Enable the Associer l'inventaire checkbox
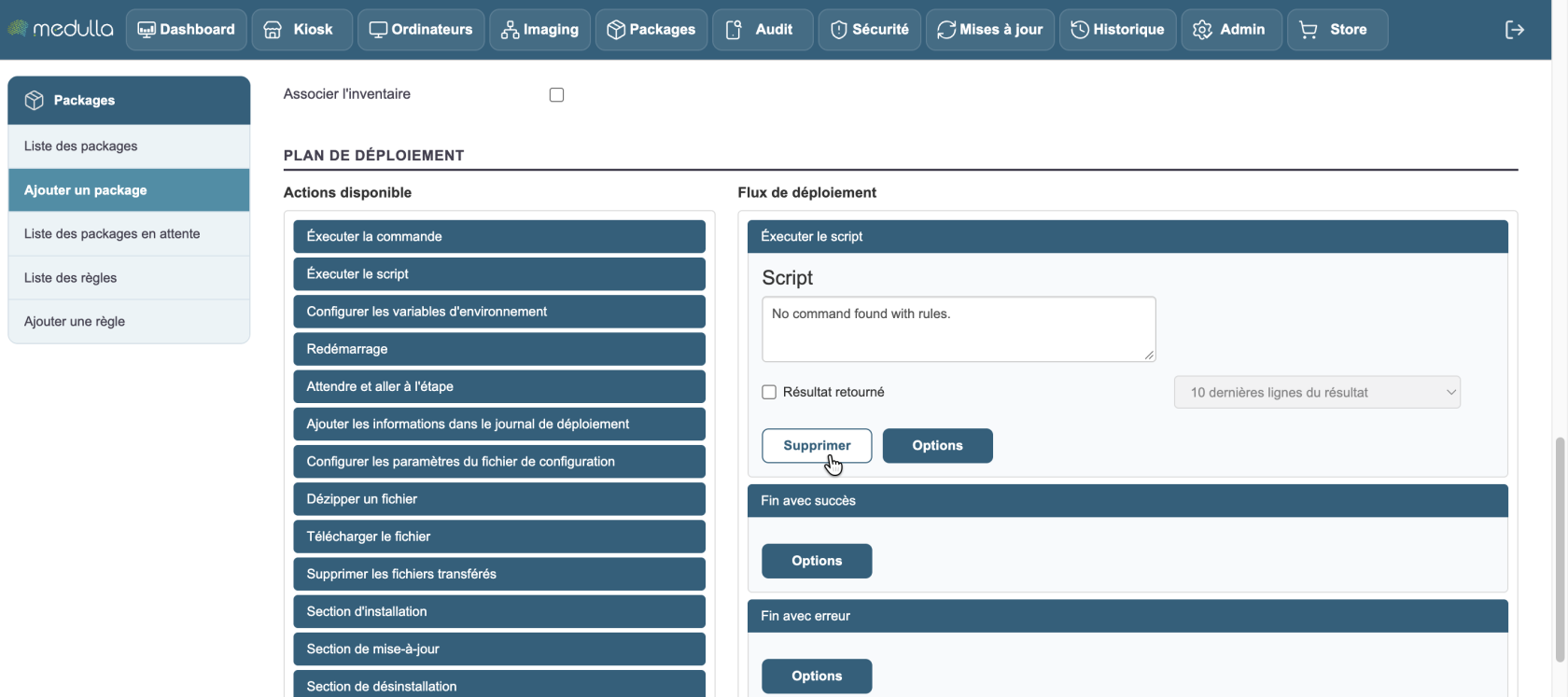 point(556,94)
